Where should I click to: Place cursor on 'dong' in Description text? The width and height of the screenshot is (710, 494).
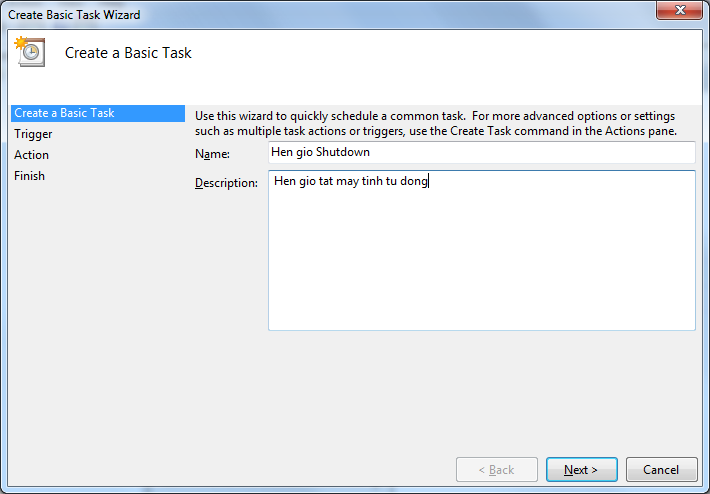coord(414,182)
